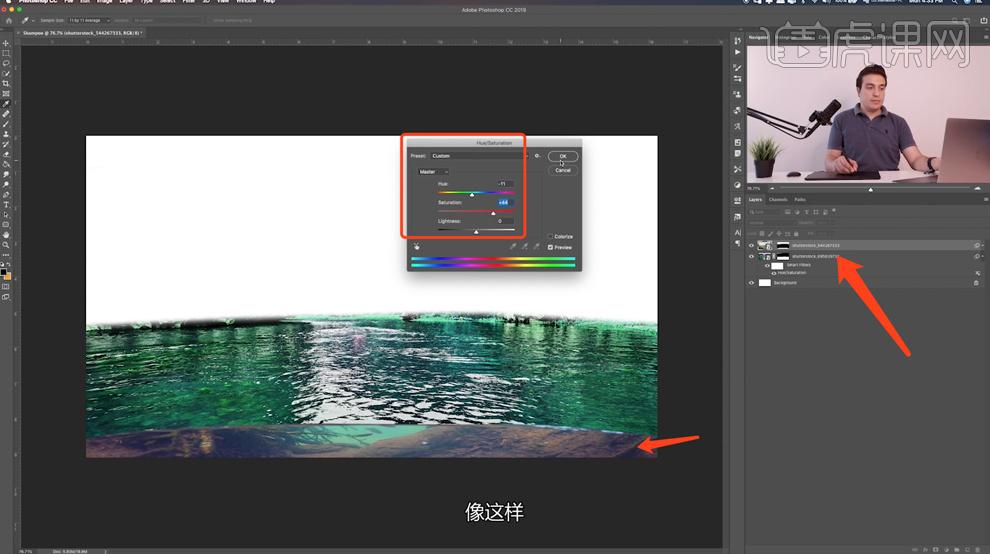Click Cancel in Hue/Saturation dialog
Screen dimensions: 990x554
point(563,170)
